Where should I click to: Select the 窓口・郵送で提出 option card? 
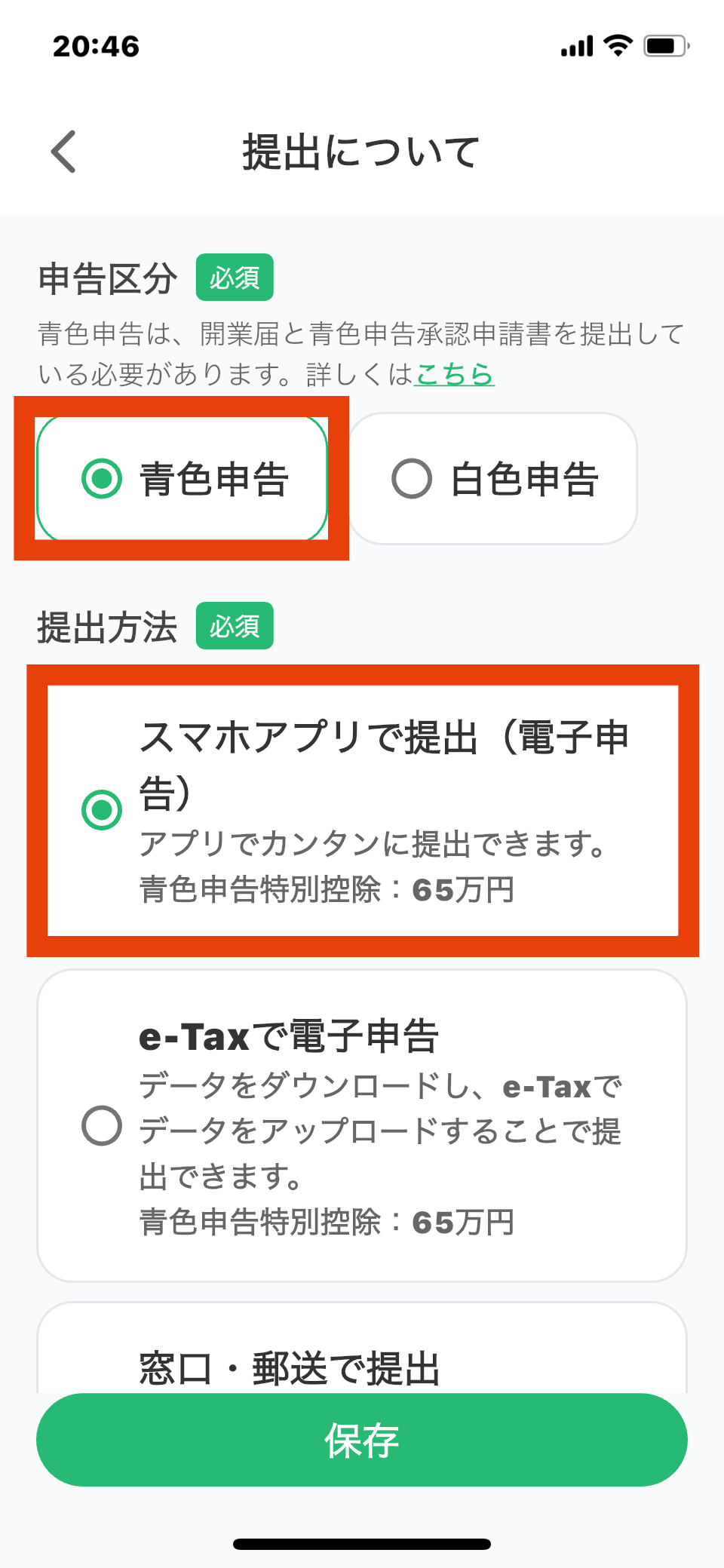click(x=362, y=1358)
